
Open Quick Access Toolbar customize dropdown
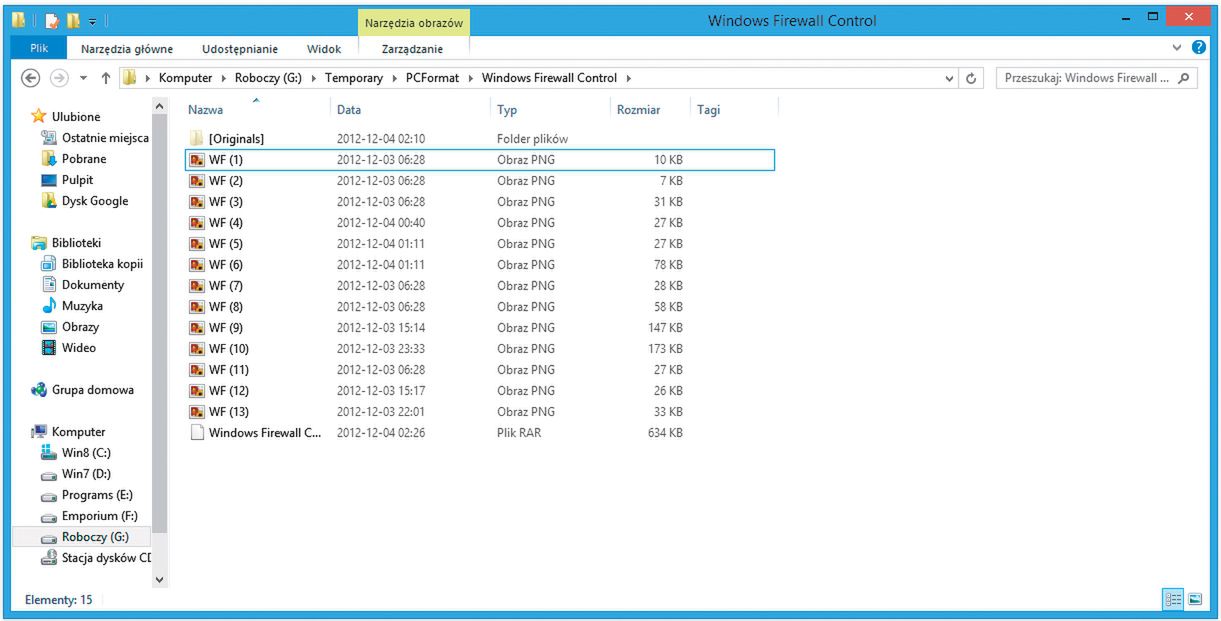tap(92, 20)
